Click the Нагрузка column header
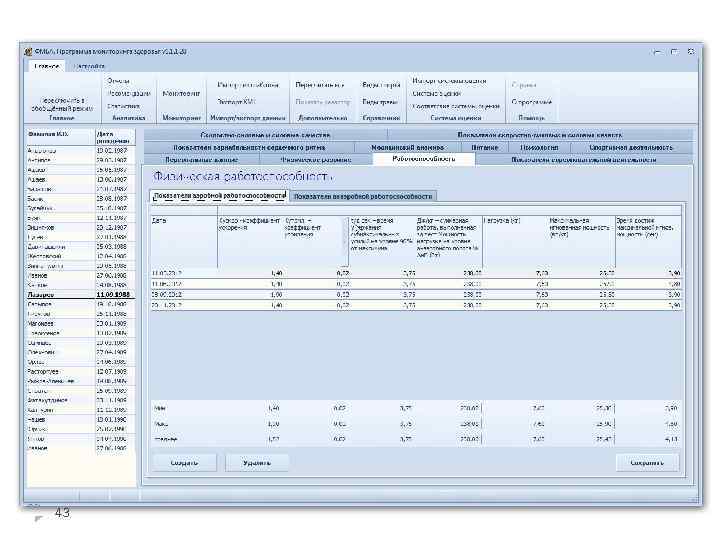Viewport: 720px width, 540px height. [515, 242]
